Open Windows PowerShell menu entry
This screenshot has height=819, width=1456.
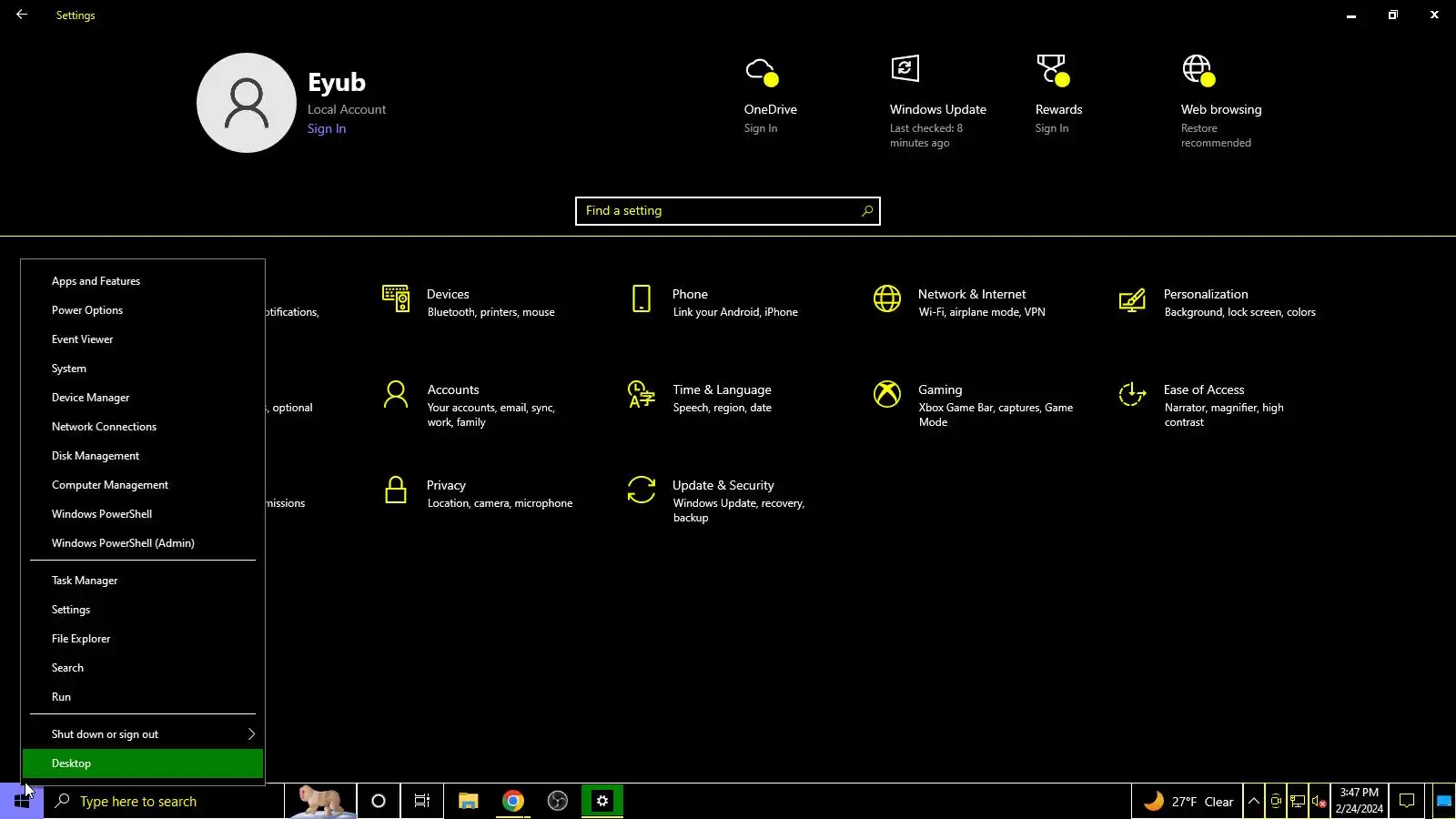143,514
